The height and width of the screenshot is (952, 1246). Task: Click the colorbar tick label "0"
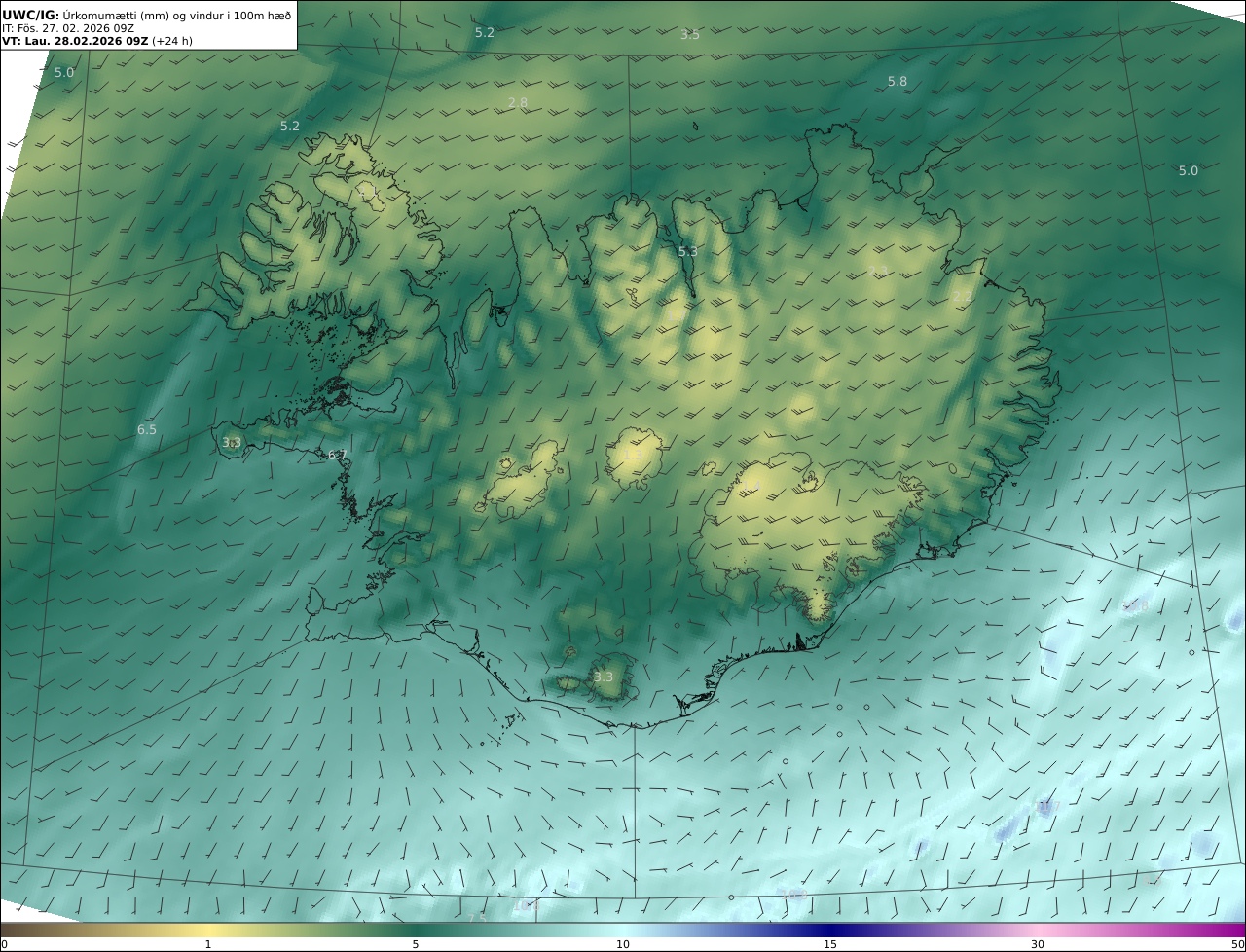tap(4, 944)
